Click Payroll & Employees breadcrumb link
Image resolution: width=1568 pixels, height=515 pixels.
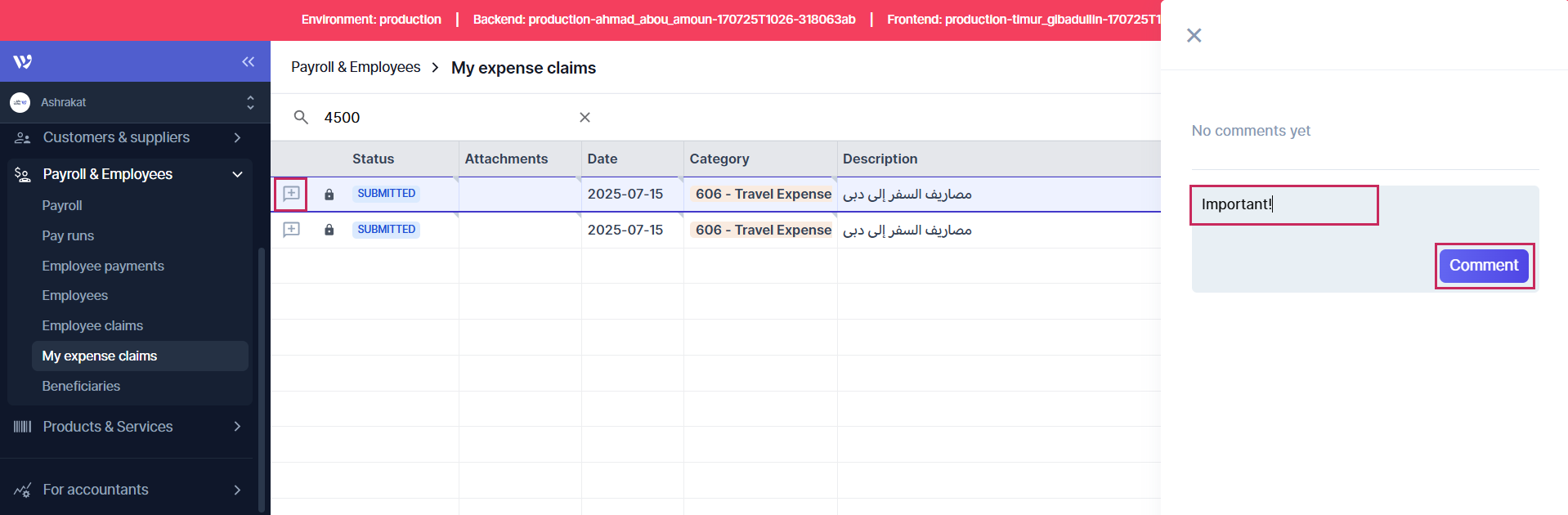(356, 67)
